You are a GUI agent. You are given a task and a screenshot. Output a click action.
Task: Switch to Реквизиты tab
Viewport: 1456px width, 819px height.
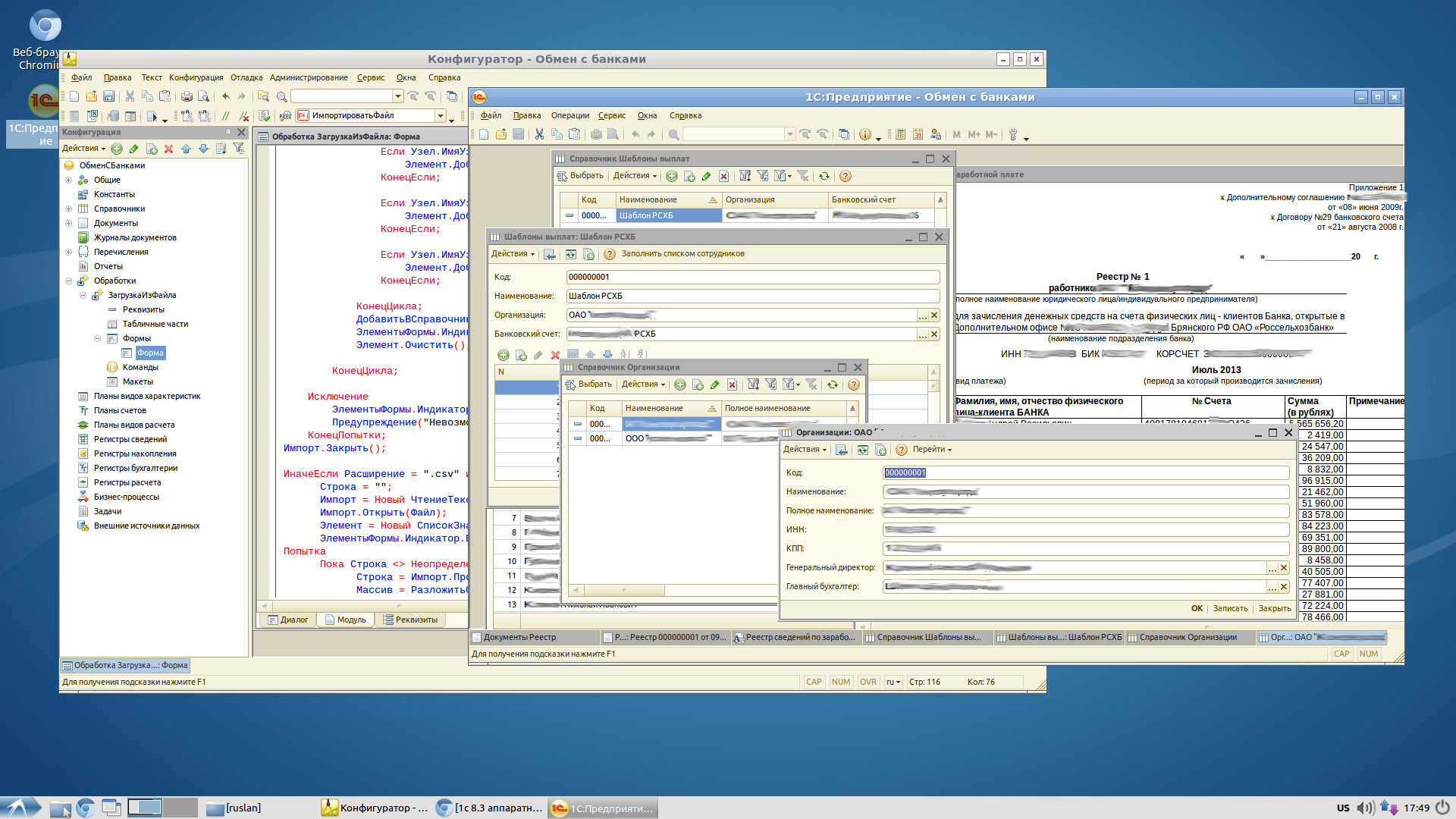click(x=410, y=620)
